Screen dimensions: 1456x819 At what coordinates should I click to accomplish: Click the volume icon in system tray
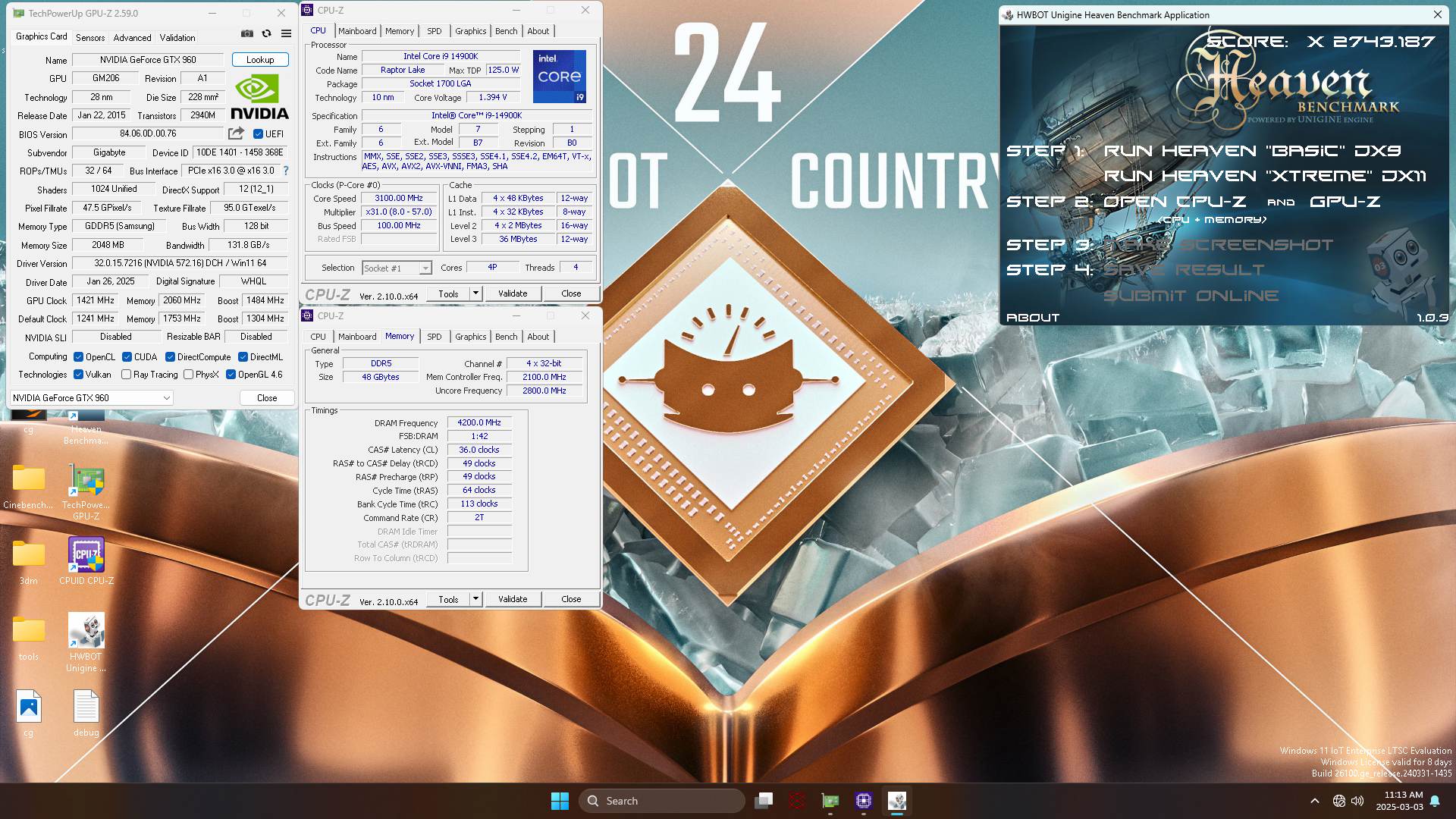click(x=1357, y=801)
